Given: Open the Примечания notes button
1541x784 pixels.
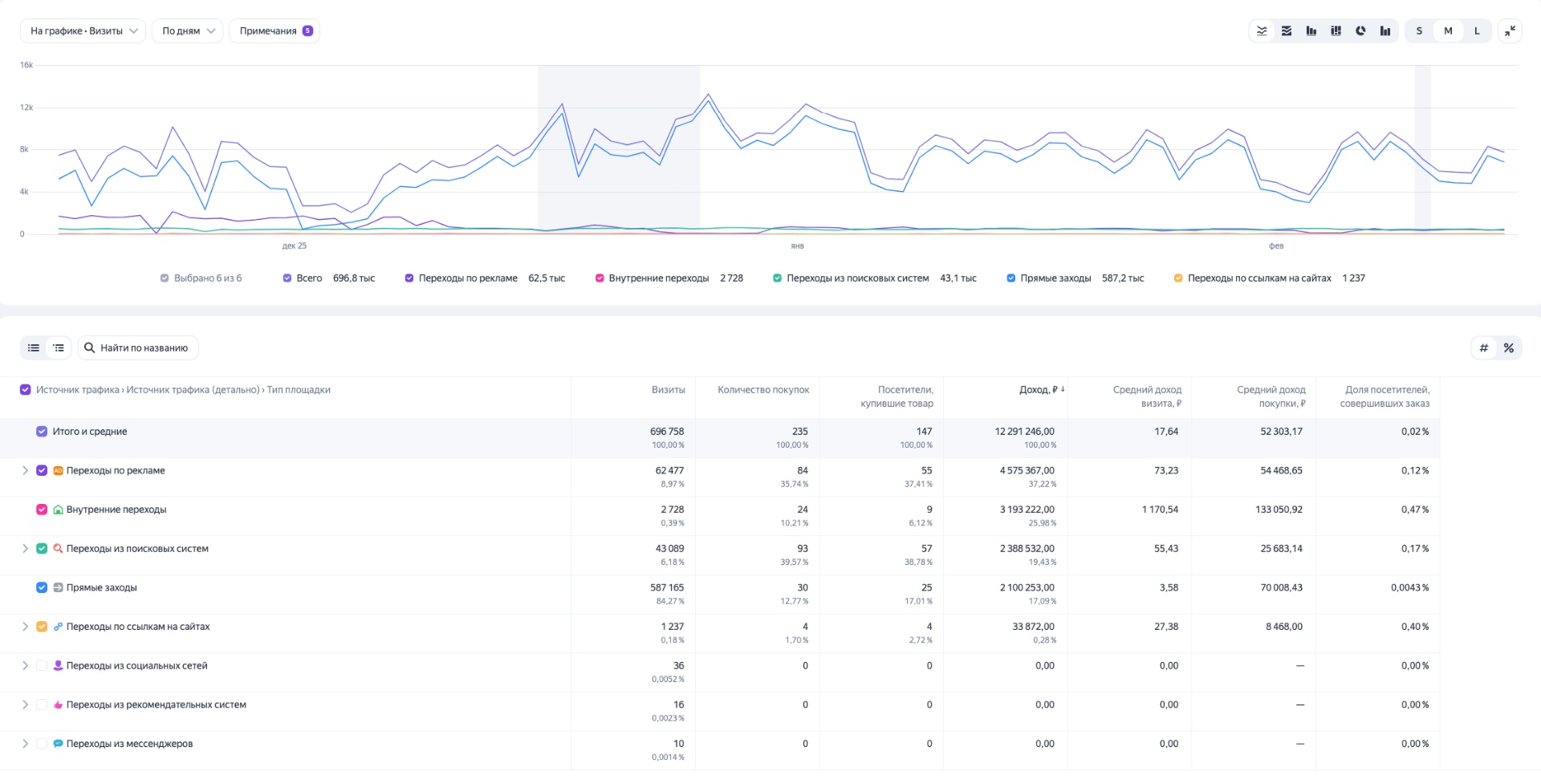Looking at the screenshot, I should point(274,31).
